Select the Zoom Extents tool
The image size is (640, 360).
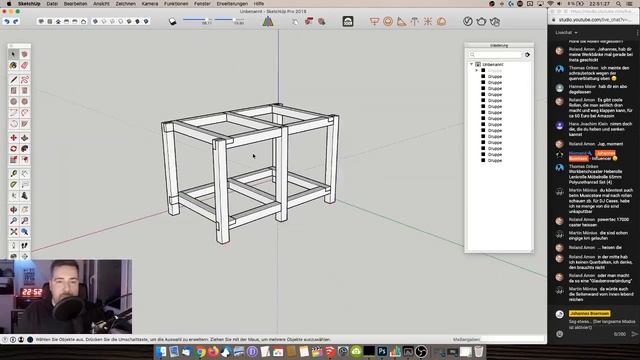(x=13, y=232)
